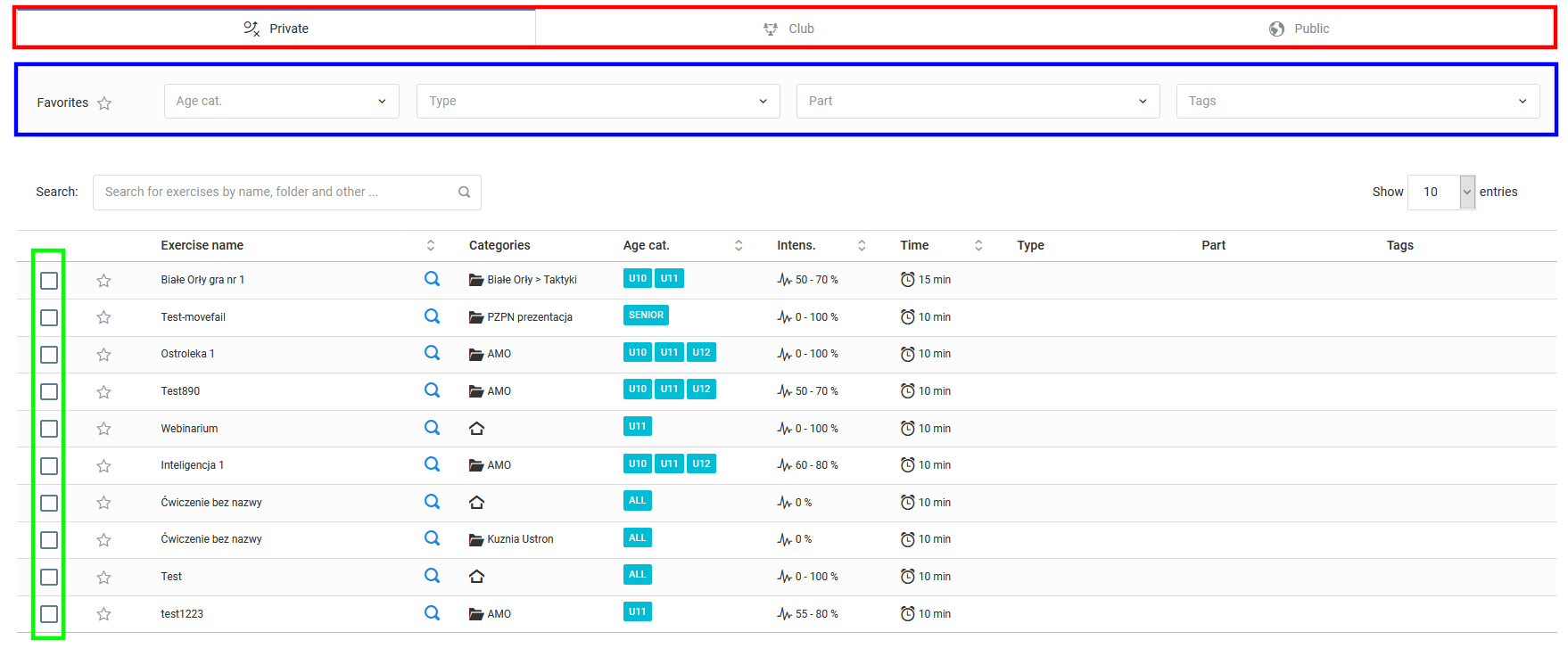
Task: Click the home icon in Webinarium row
Action: coord(476,429)
